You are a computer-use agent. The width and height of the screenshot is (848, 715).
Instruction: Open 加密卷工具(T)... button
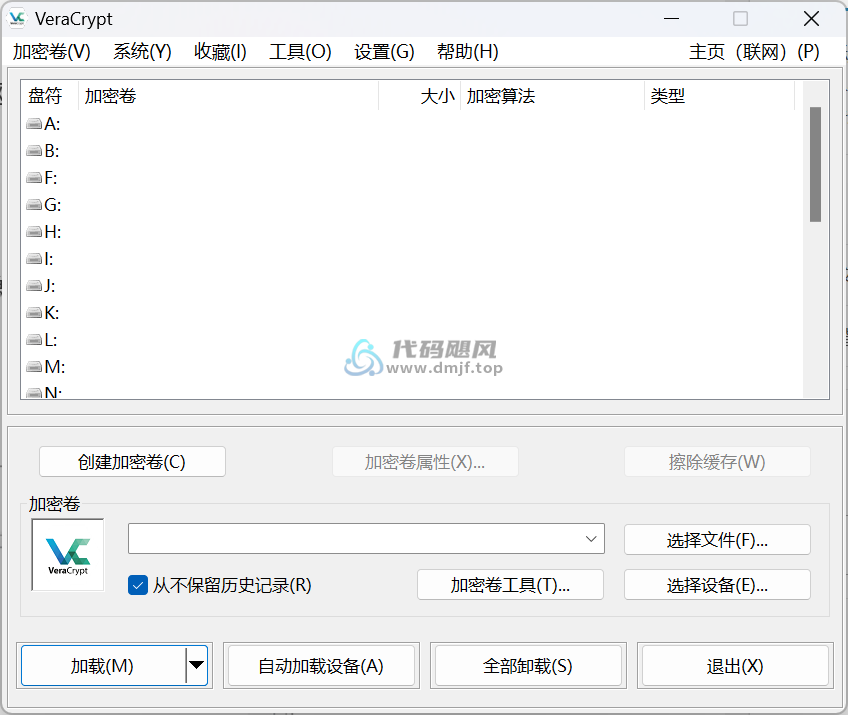click(x=510, y=585)
